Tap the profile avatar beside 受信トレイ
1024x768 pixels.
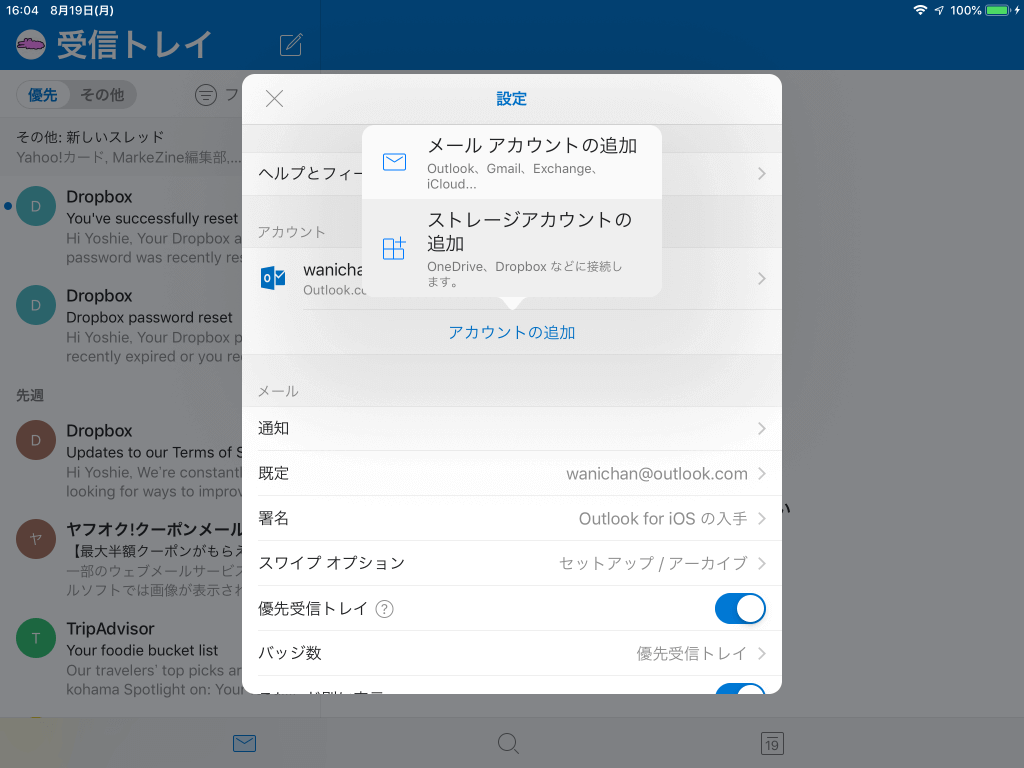31,44
